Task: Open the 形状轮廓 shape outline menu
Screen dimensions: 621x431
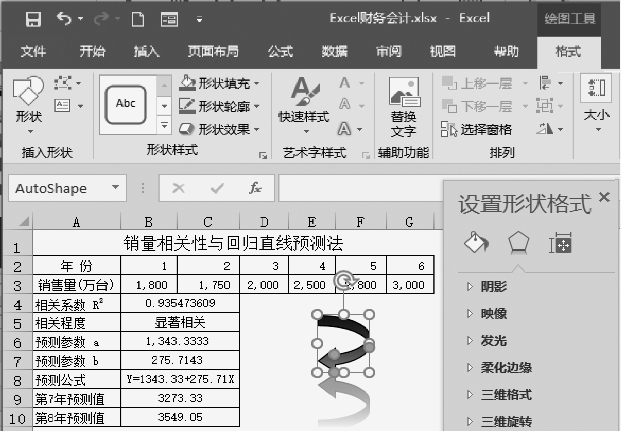Action: tap(219, 106)
